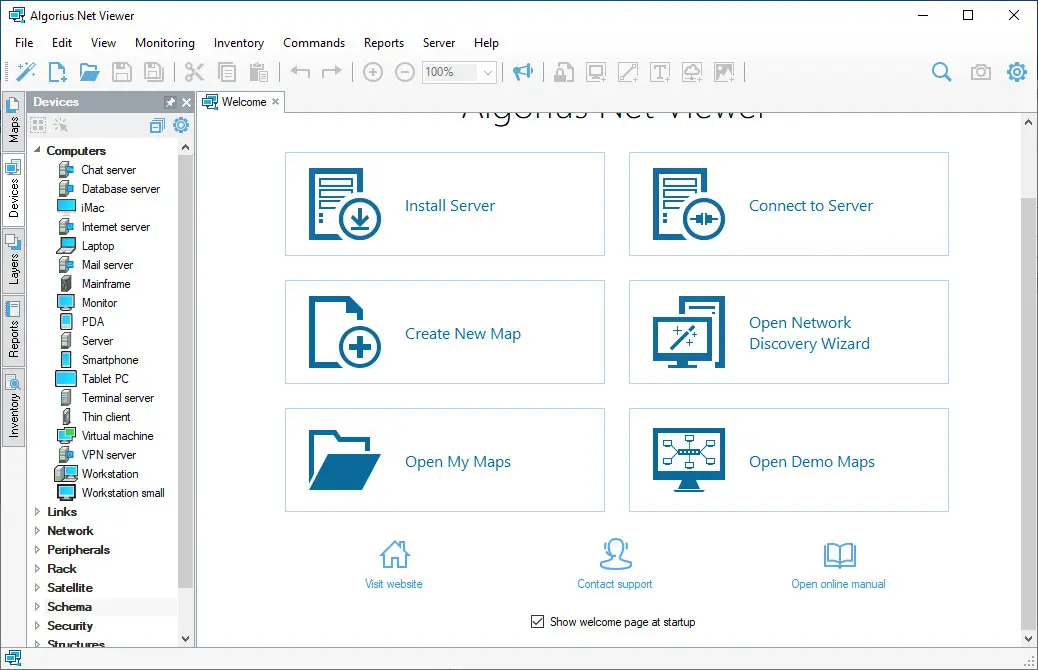Open the Monitoring menu
The width and height of the screenshot is (1038, 670).
[165, 43]
